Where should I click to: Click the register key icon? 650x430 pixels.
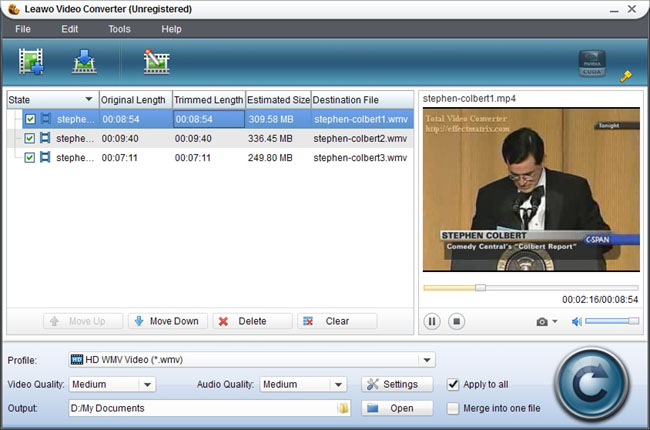[626, 76]
